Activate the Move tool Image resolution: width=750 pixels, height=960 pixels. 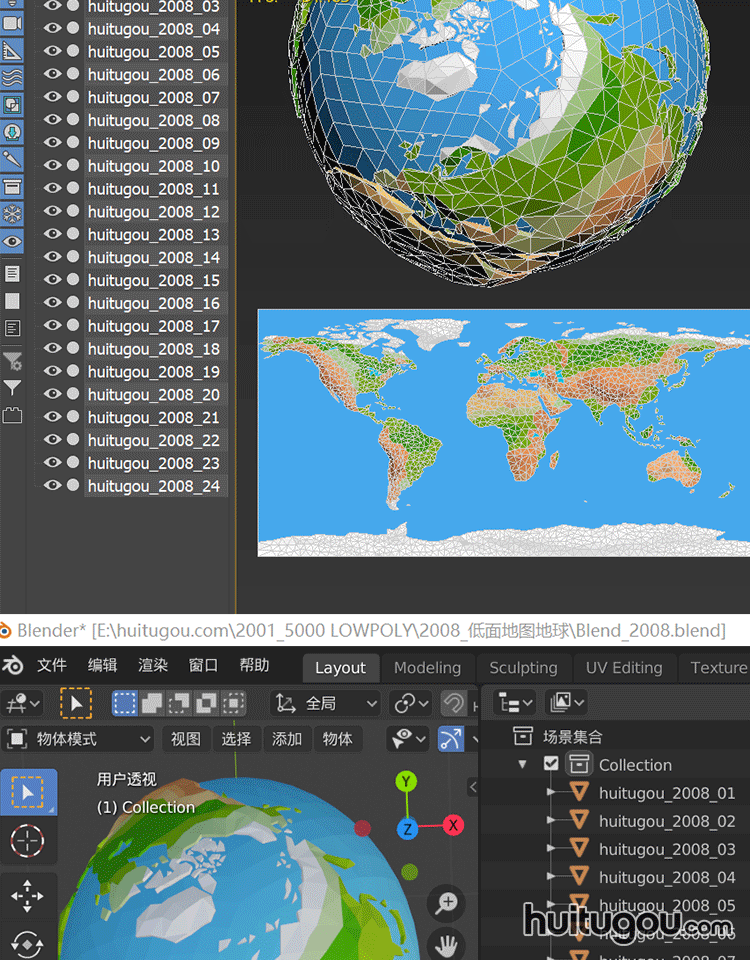[x=27, y=896]
